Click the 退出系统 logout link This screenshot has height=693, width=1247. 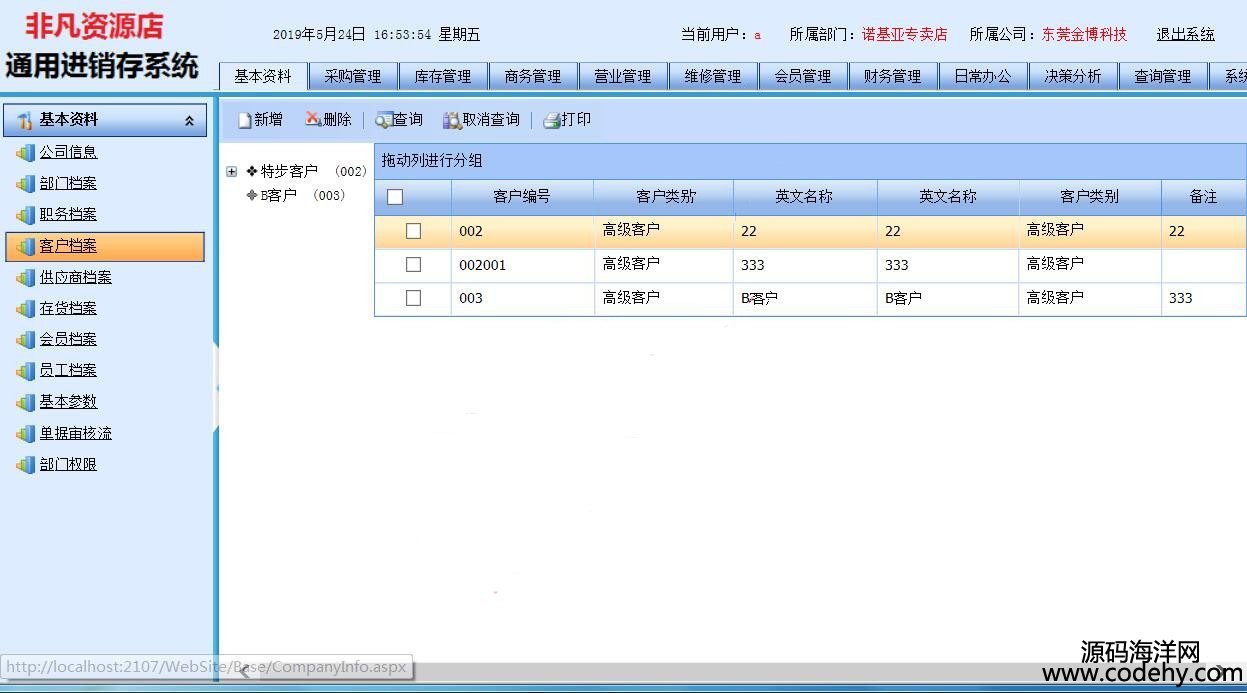click(x=1185, y=34)
